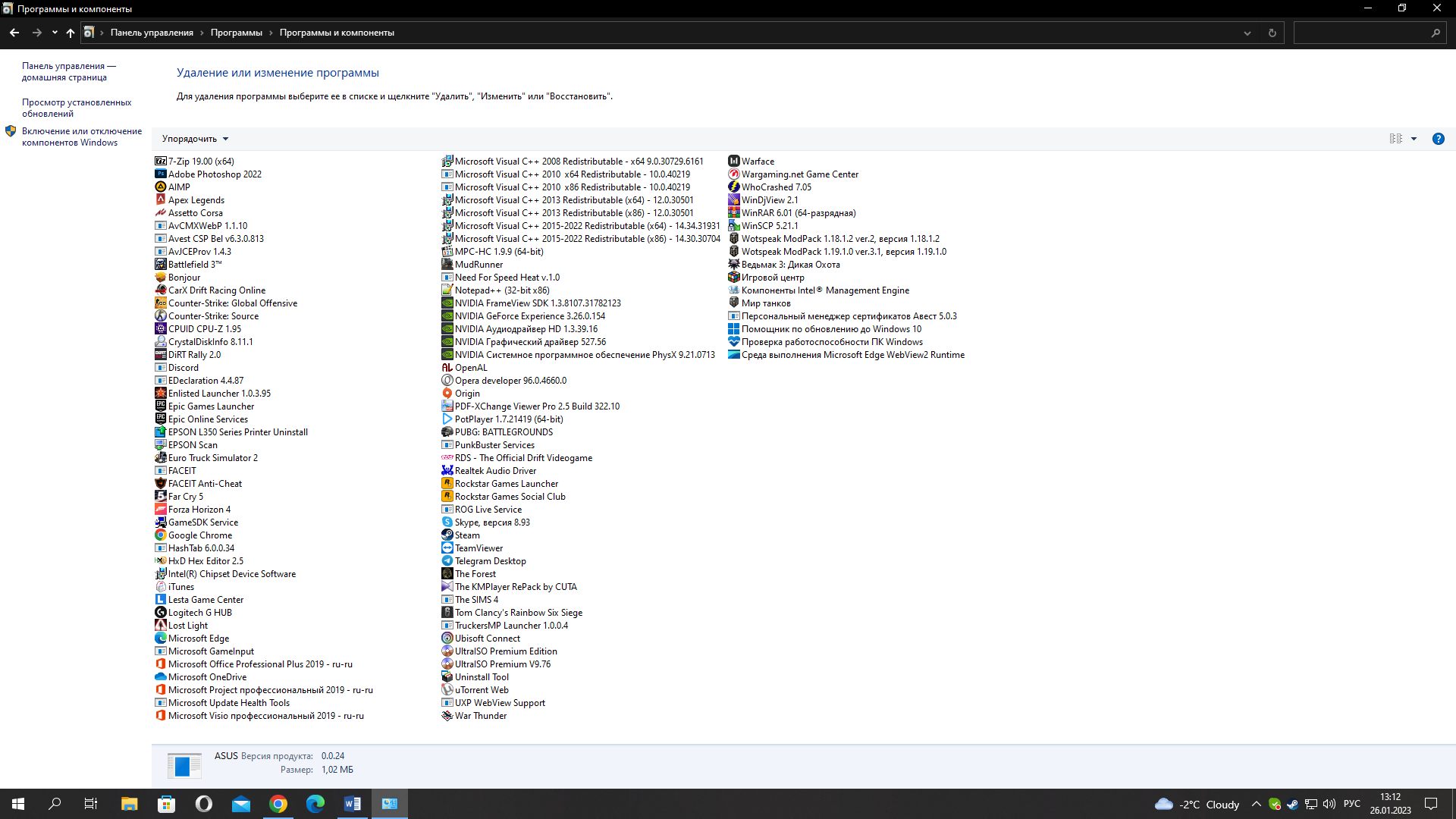
Task: Click the Counter-Strike: Global Offensive icon
Action: 160,303
